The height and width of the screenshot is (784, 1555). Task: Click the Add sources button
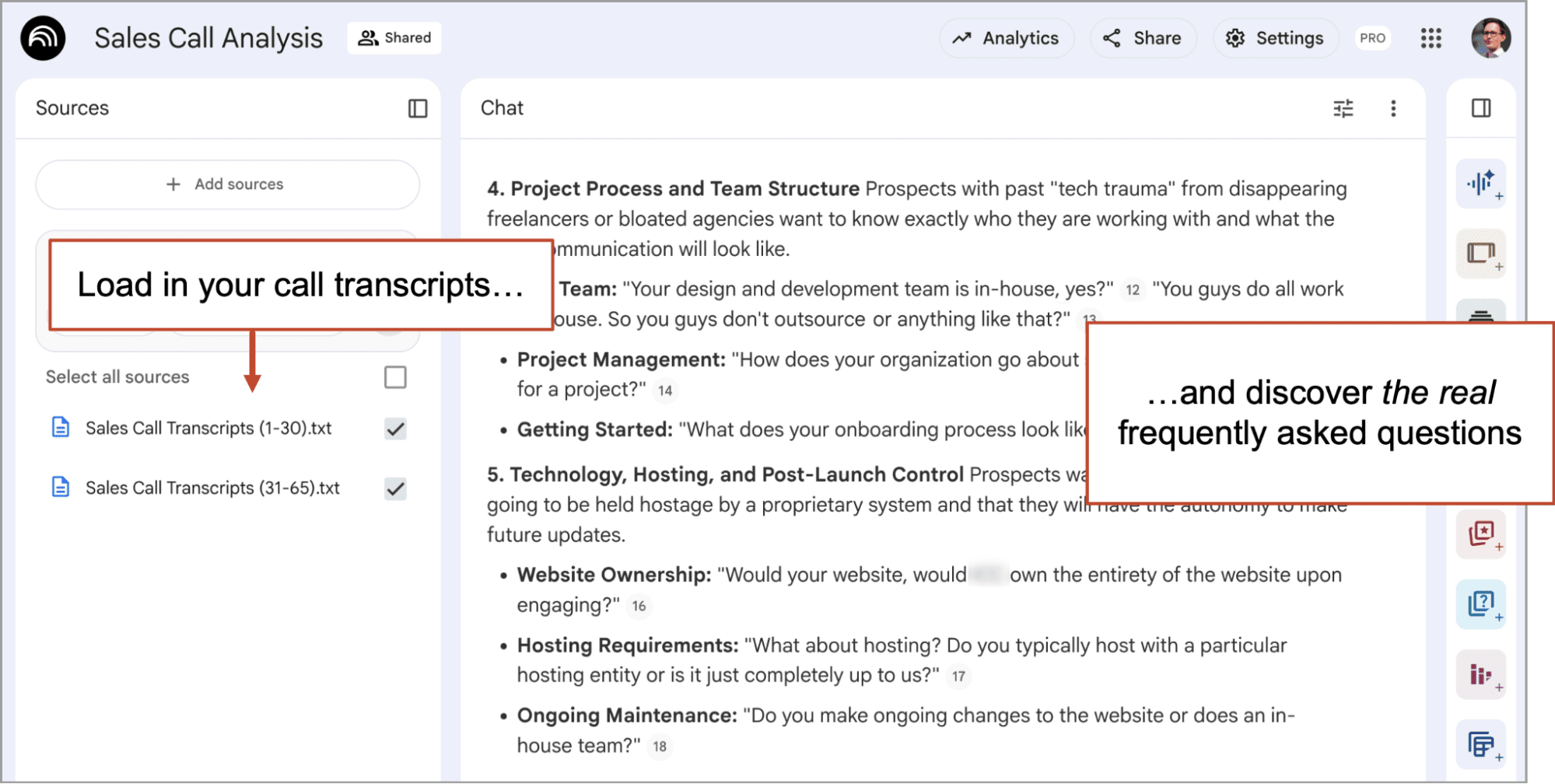[x=226, y=184]
